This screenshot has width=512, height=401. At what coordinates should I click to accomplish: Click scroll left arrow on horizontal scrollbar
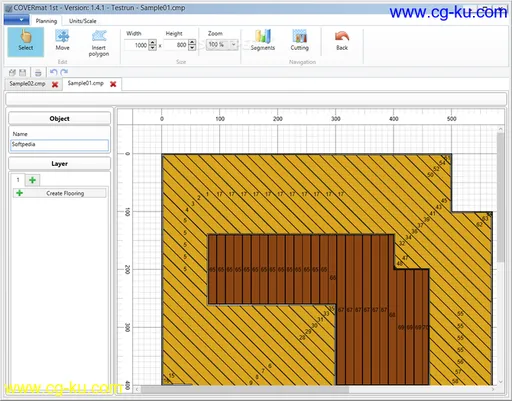(x=137, y=389)
